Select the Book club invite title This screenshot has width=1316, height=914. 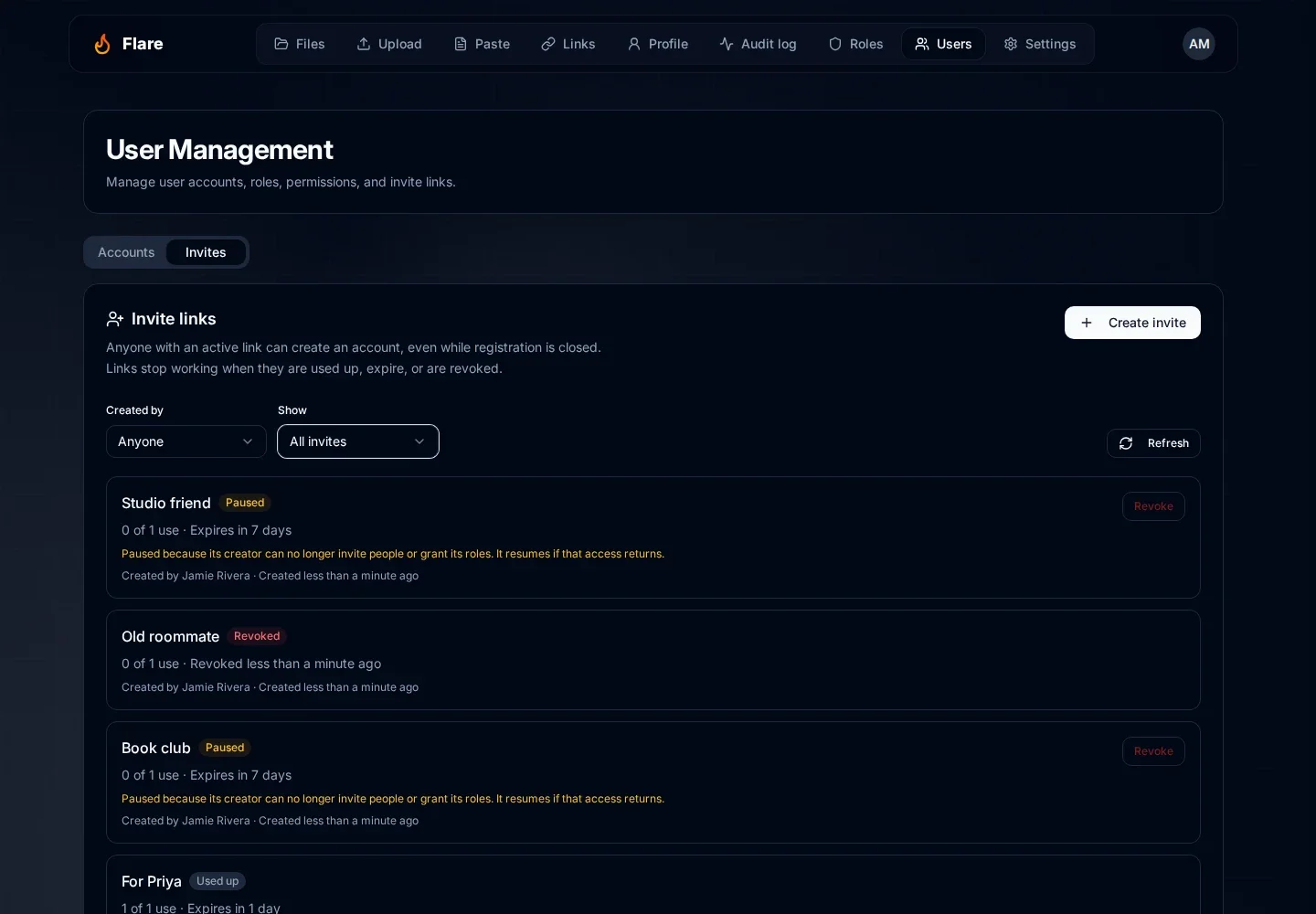156,748
